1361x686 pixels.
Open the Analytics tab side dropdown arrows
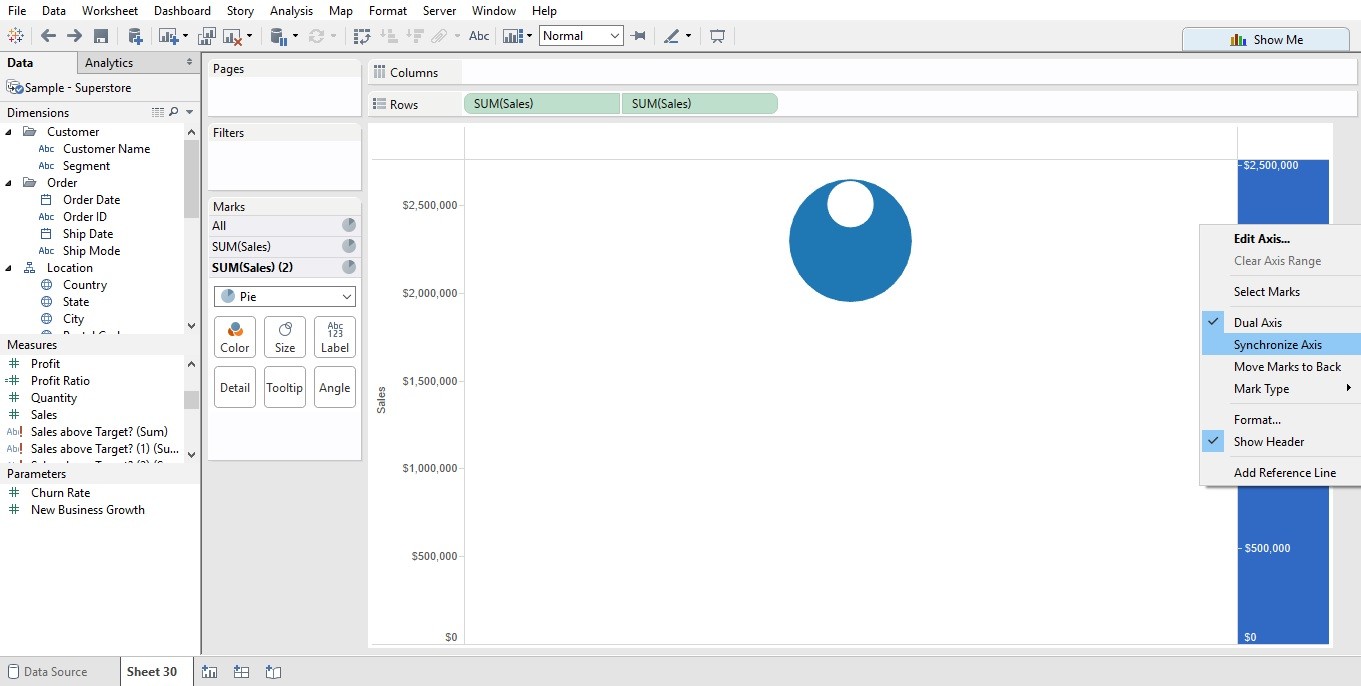(190, 62)
